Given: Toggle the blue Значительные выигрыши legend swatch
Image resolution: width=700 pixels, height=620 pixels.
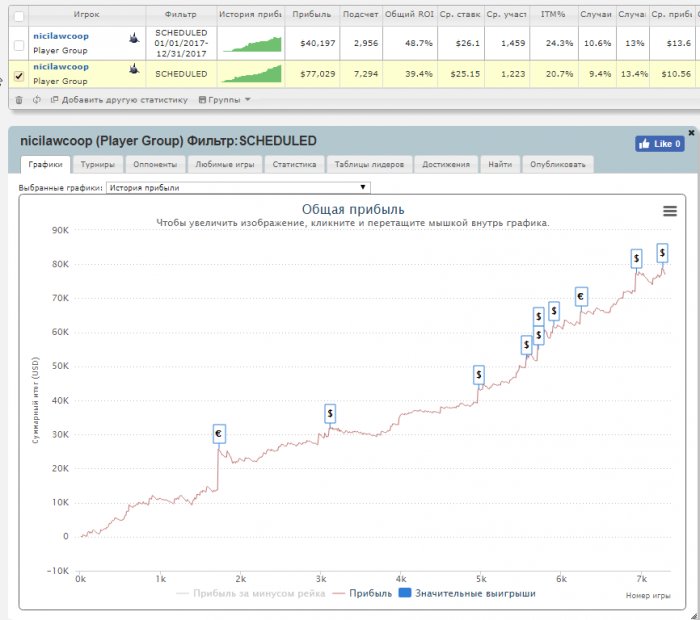Looking at the screenshot, I should click(405, 593).
